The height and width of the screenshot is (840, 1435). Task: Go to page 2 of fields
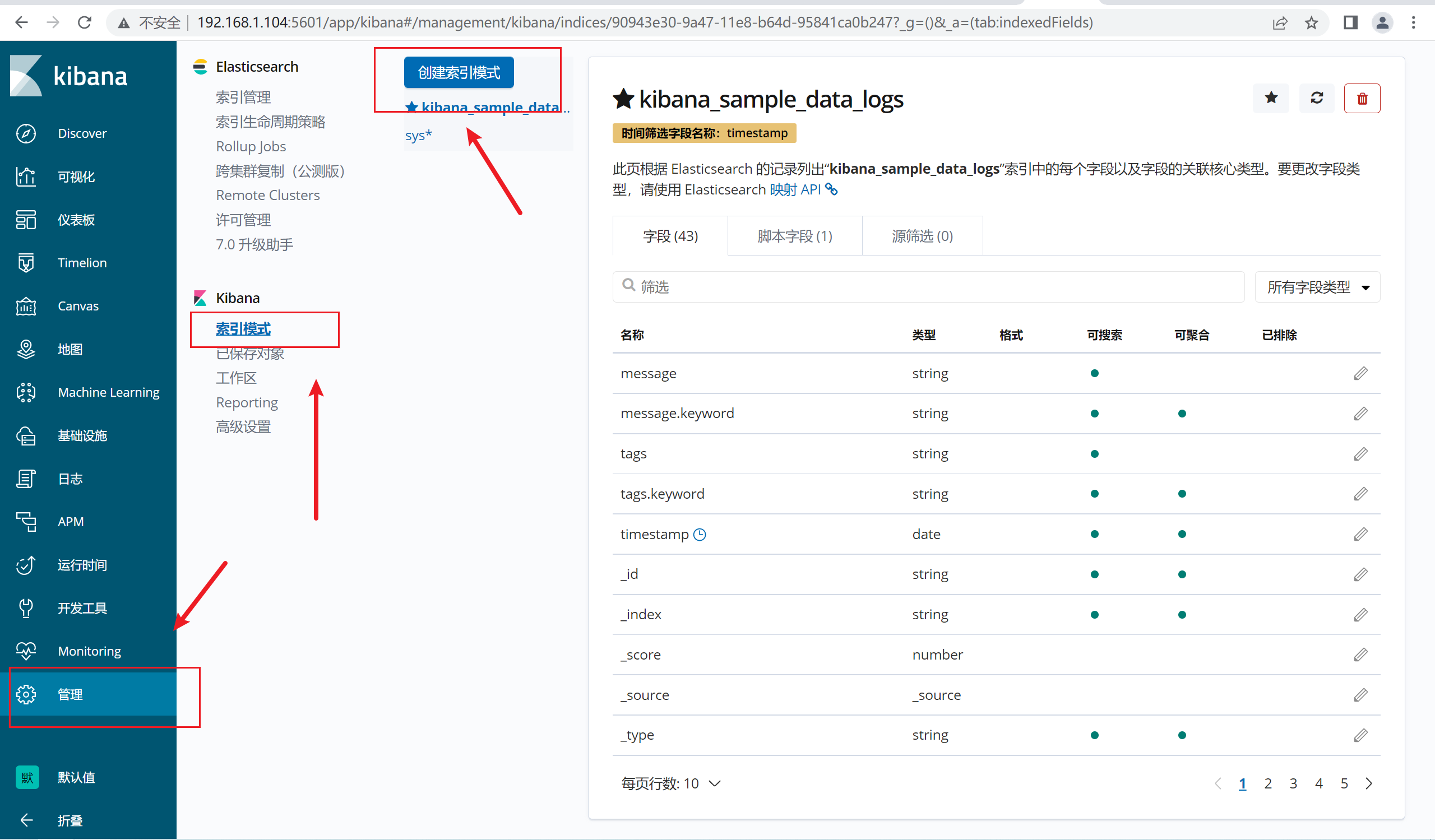coord(1268,783)
